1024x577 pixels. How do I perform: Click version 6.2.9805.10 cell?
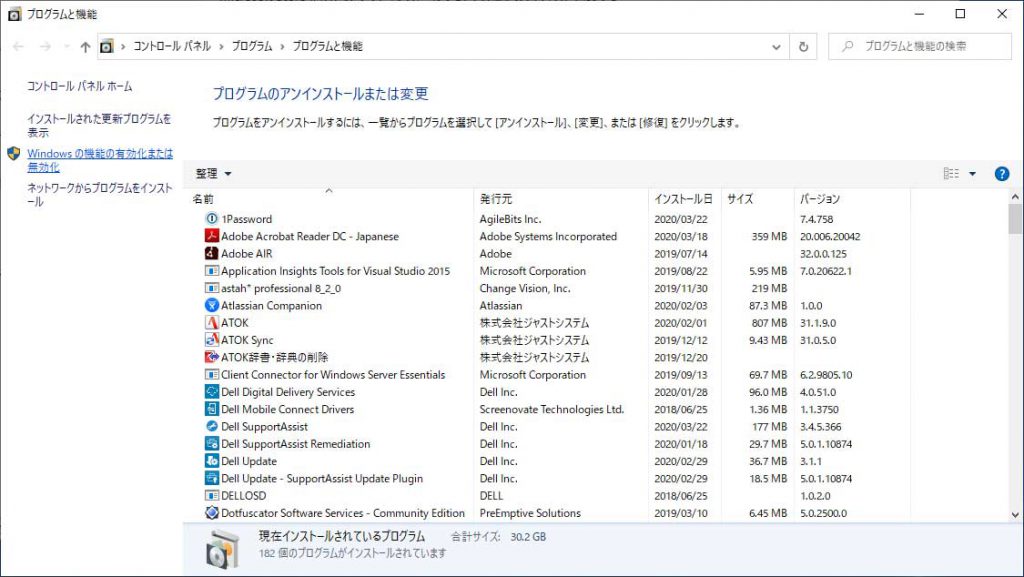pos(825,374)
